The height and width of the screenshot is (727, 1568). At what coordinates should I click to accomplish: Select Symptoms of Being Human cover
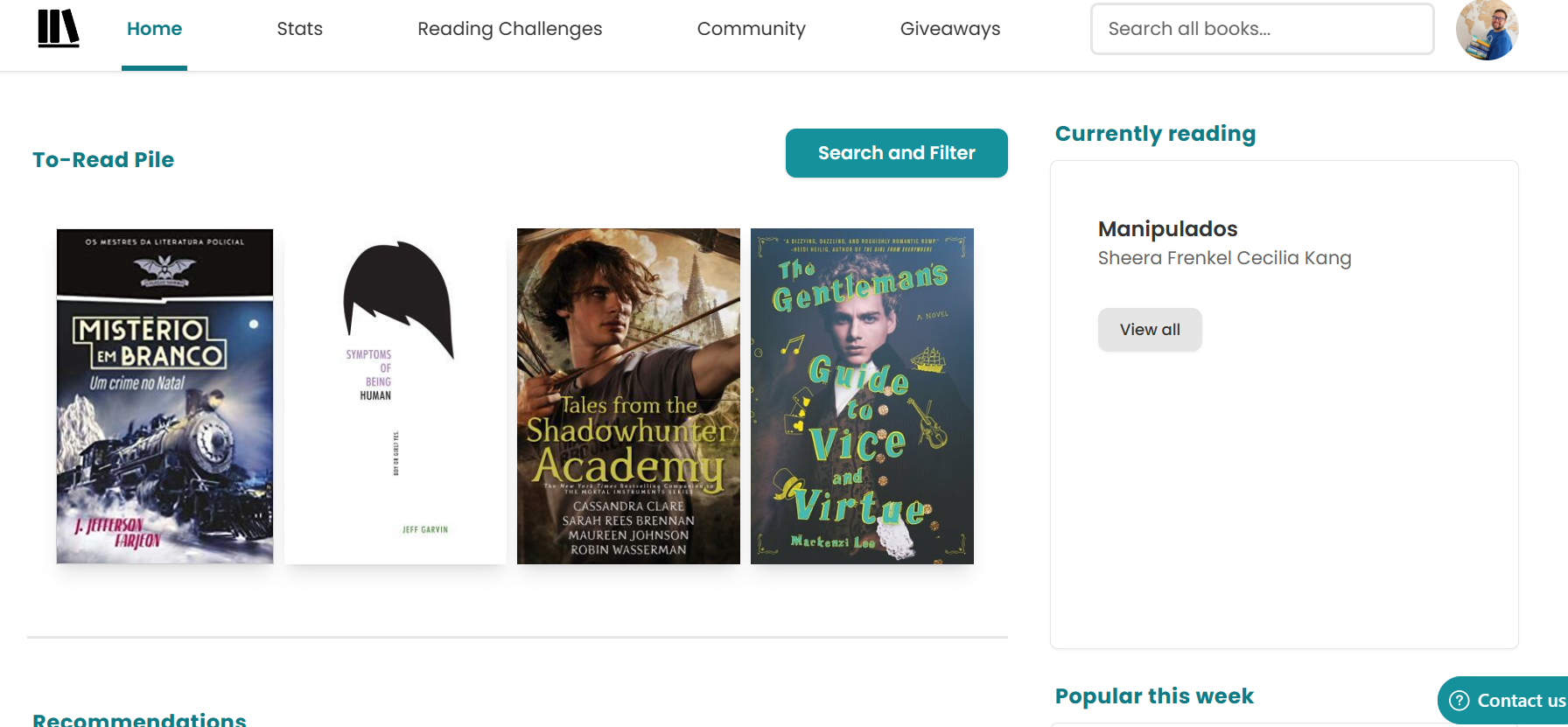[395, 395]
